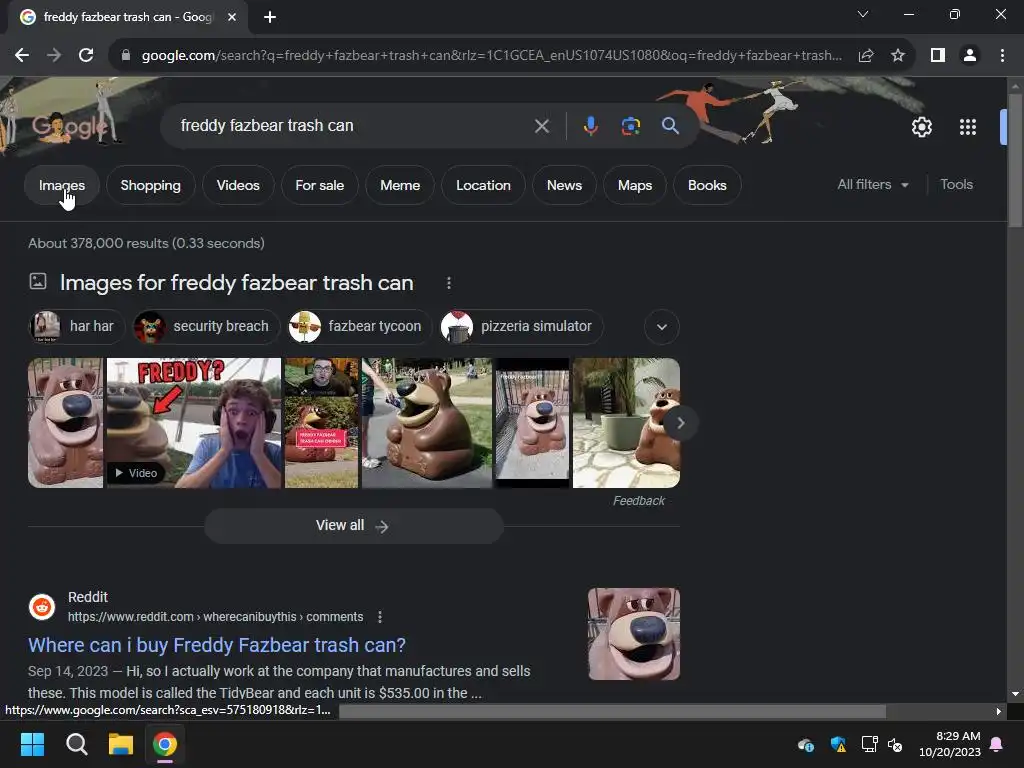Switch to the Shopping filter

150,185
